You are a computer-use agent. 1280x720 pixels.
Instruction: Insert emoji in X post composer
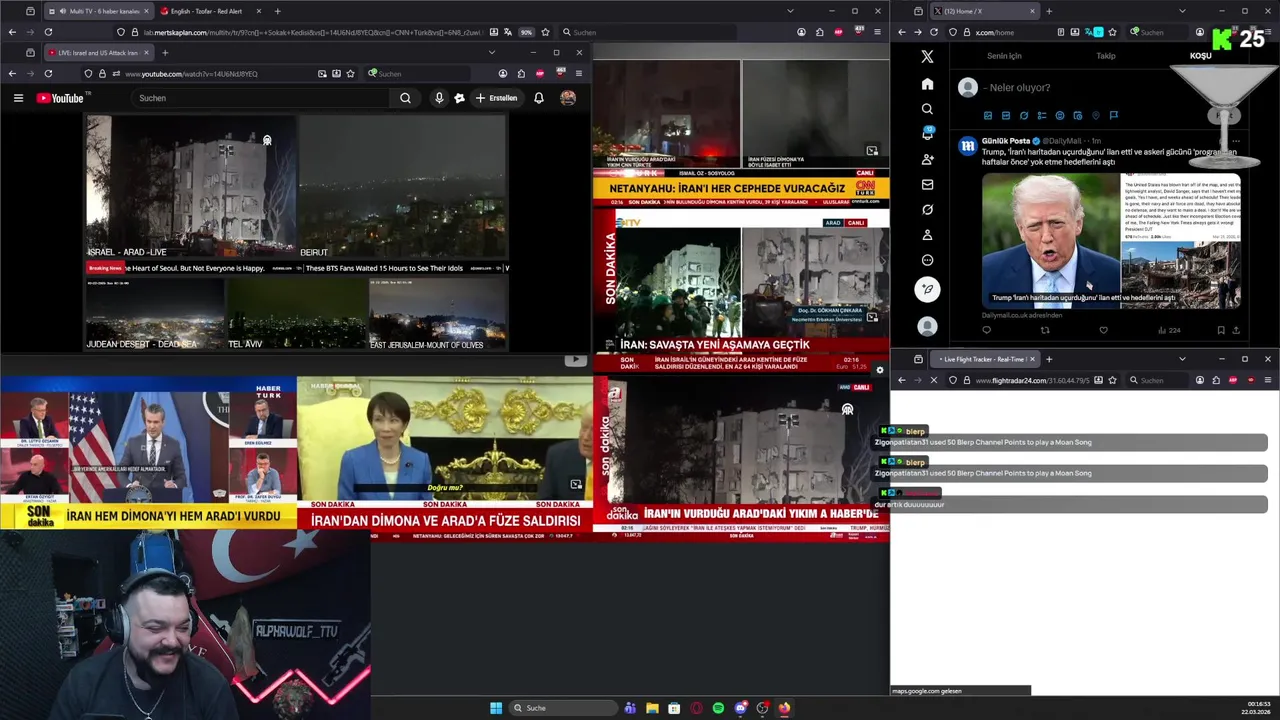click(x=1060, y=116)
